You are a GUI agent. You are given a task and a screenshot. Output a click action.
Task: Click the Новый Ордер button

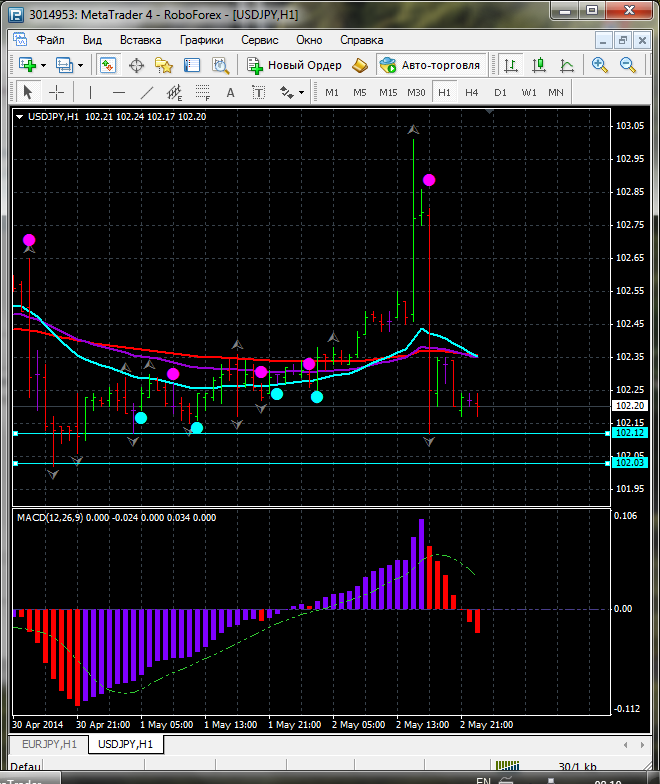295,65
